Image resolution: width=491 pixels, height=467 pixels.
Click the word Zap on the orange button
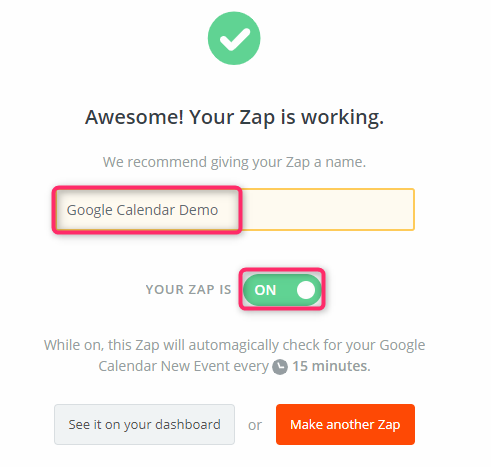coord(389,425)
